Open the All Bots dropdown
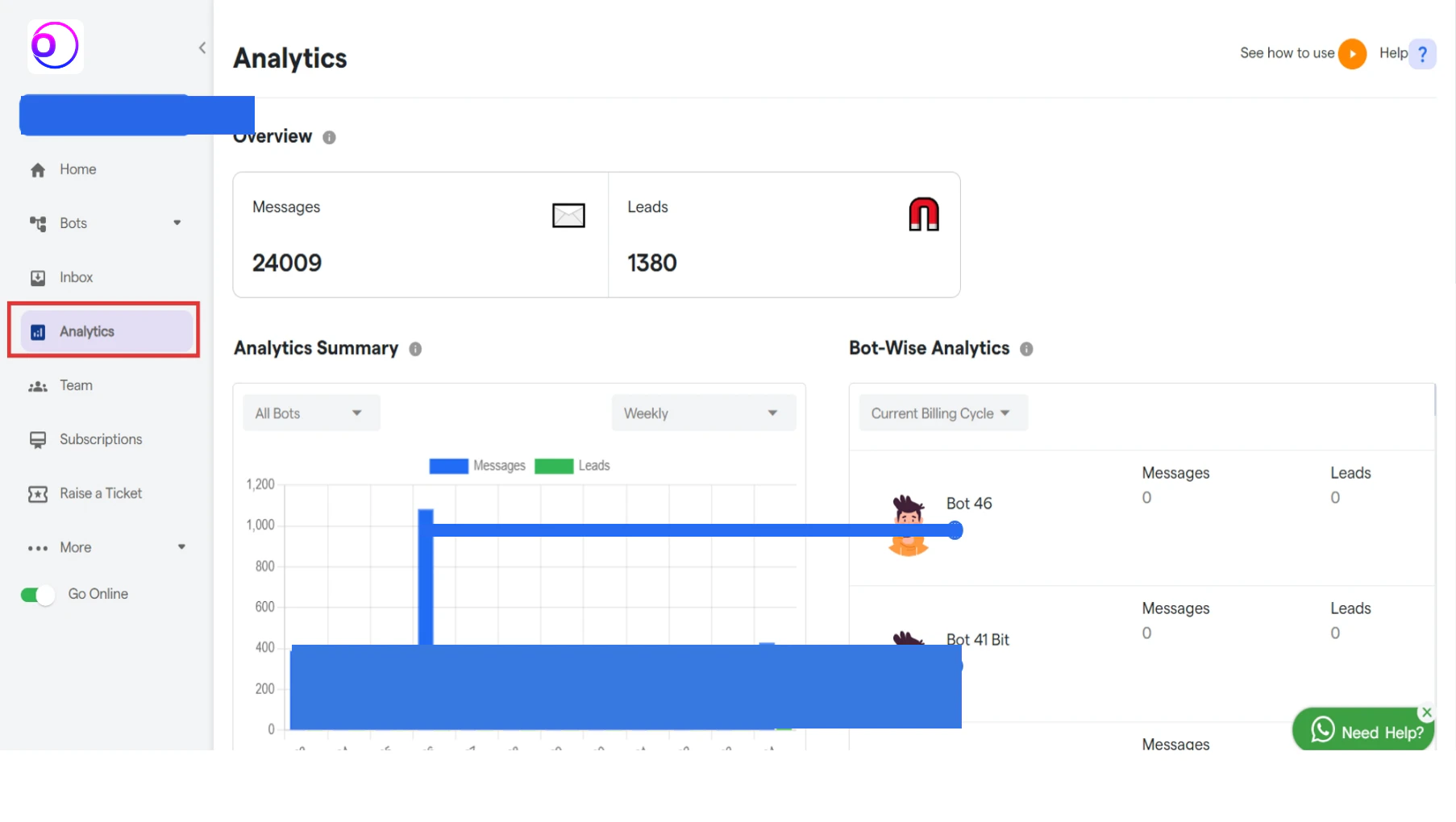Viewport: 1456px width, 822px height. pos(311,413)
